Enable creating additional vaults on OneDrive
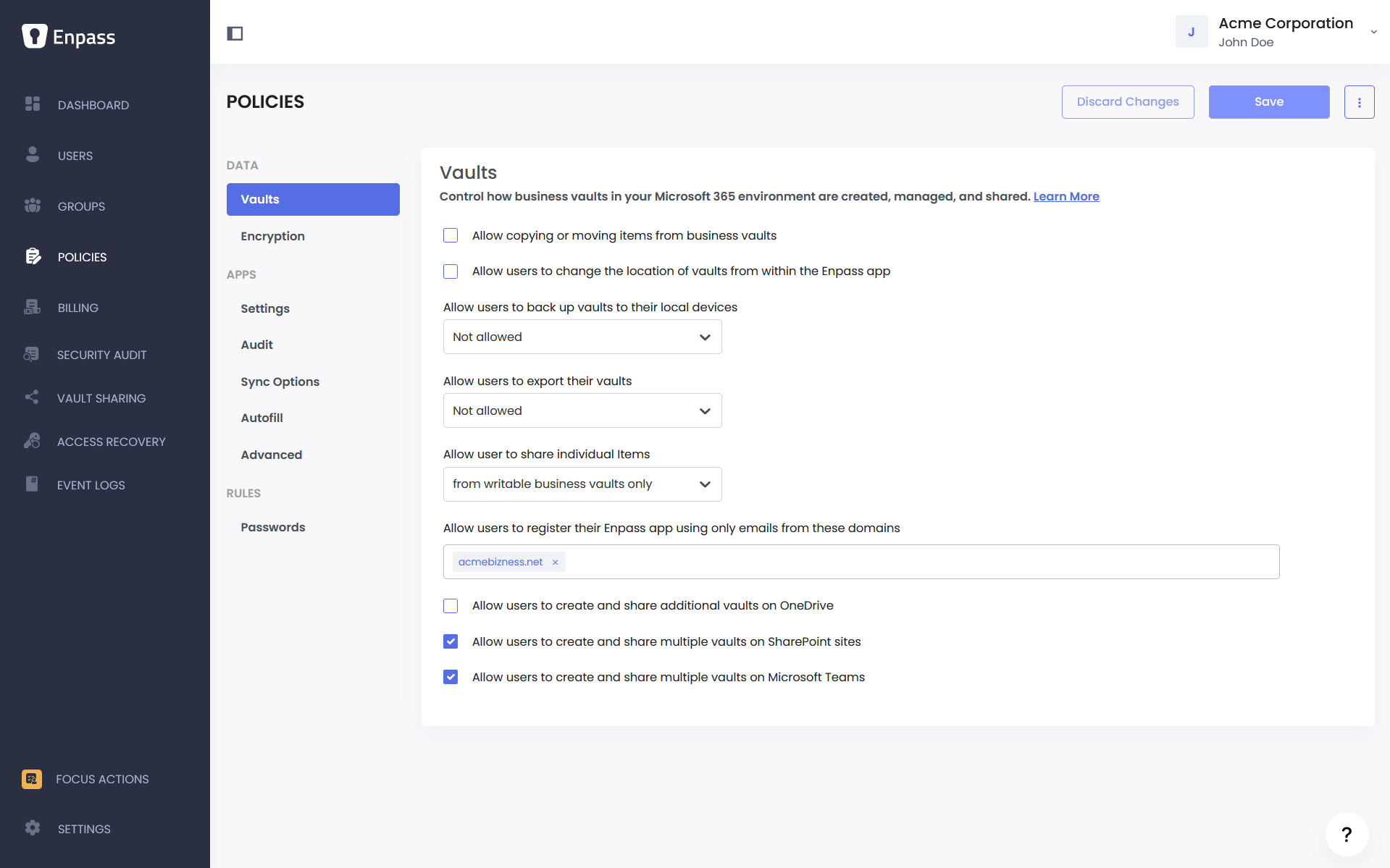The height and width of the screenshot is (868, 1390). pos(451,606)
